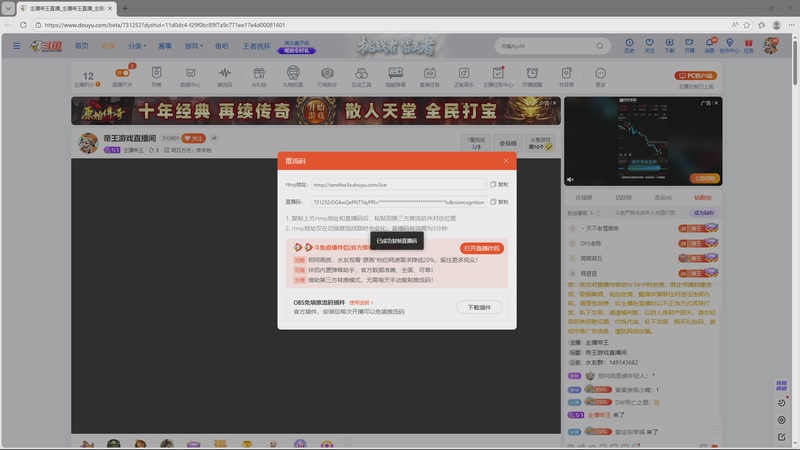Go to 赛事 in the navigation

pos(165,46)
